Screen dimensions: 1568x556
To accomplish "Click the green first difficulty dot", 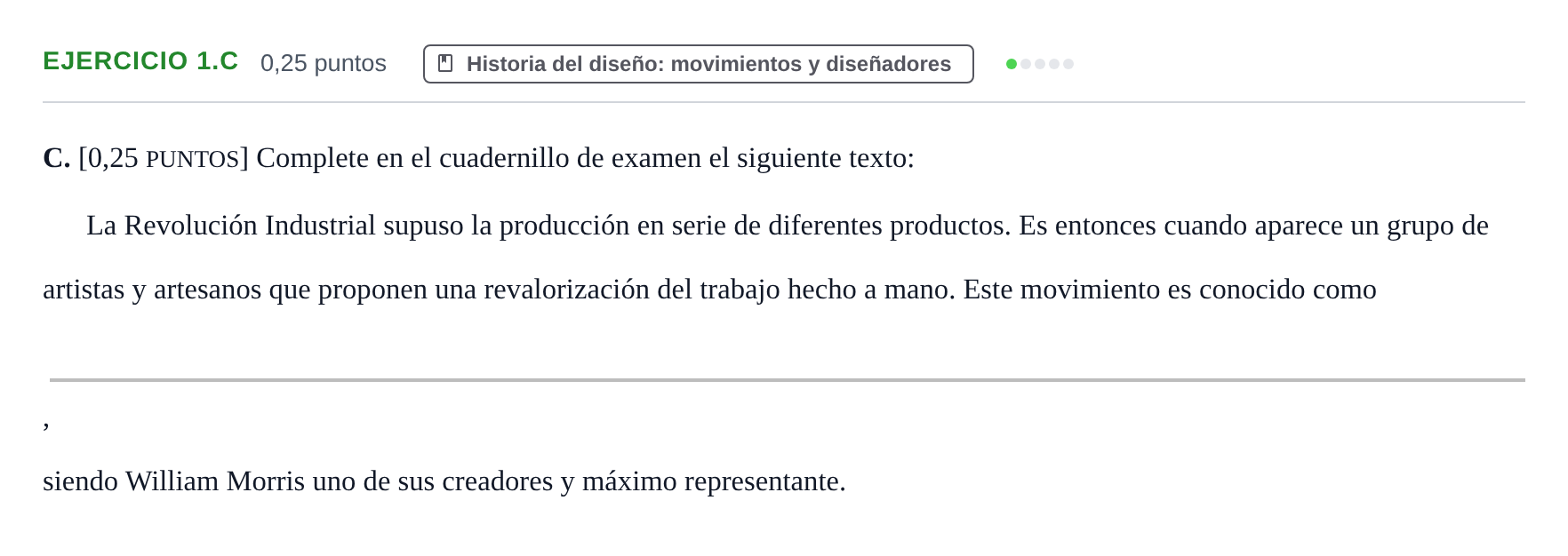I will [1012, 64].
